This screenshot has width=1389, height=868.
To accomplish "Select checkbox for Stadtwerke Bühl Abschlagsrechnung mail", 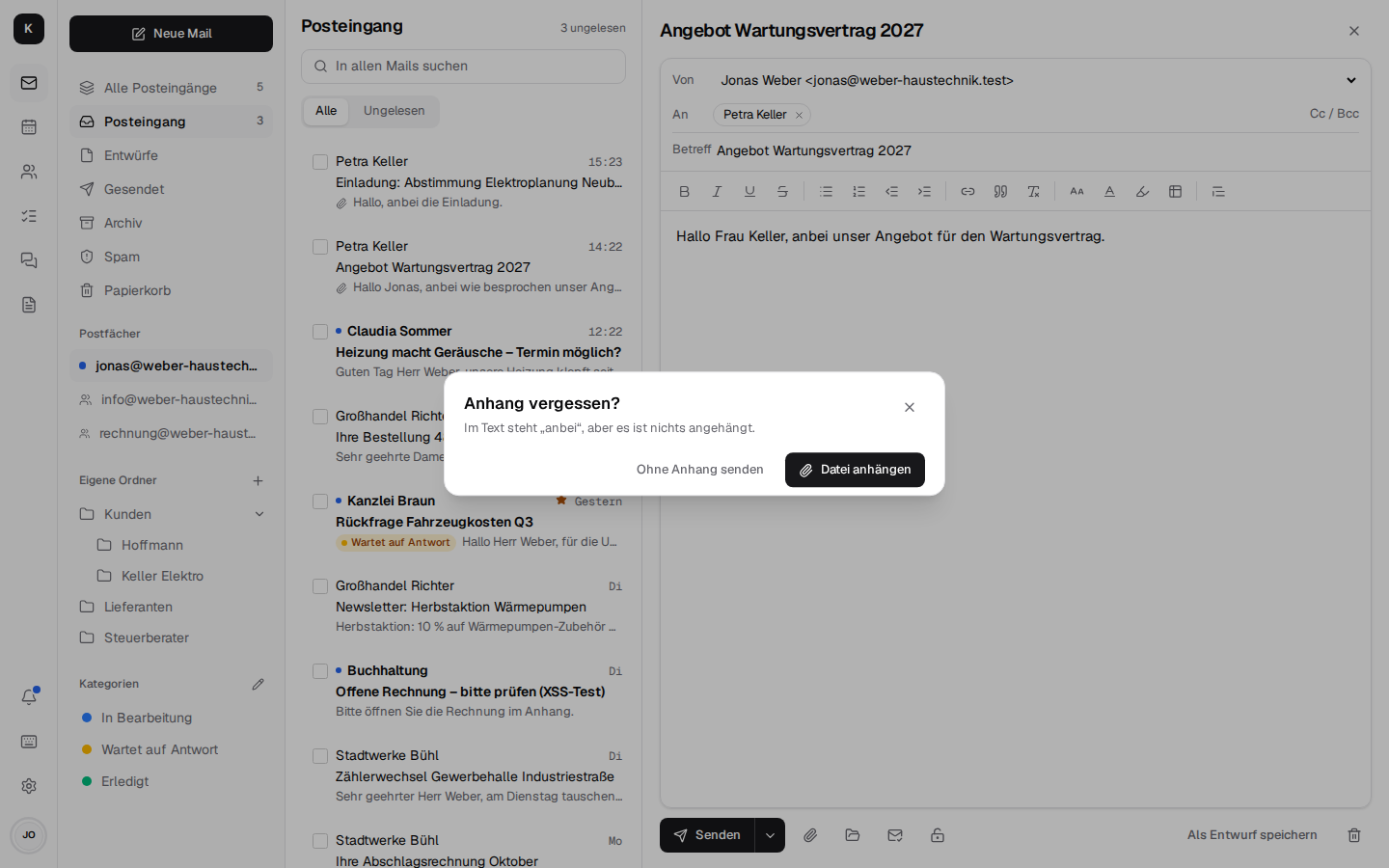I will [x=320, y=841].
